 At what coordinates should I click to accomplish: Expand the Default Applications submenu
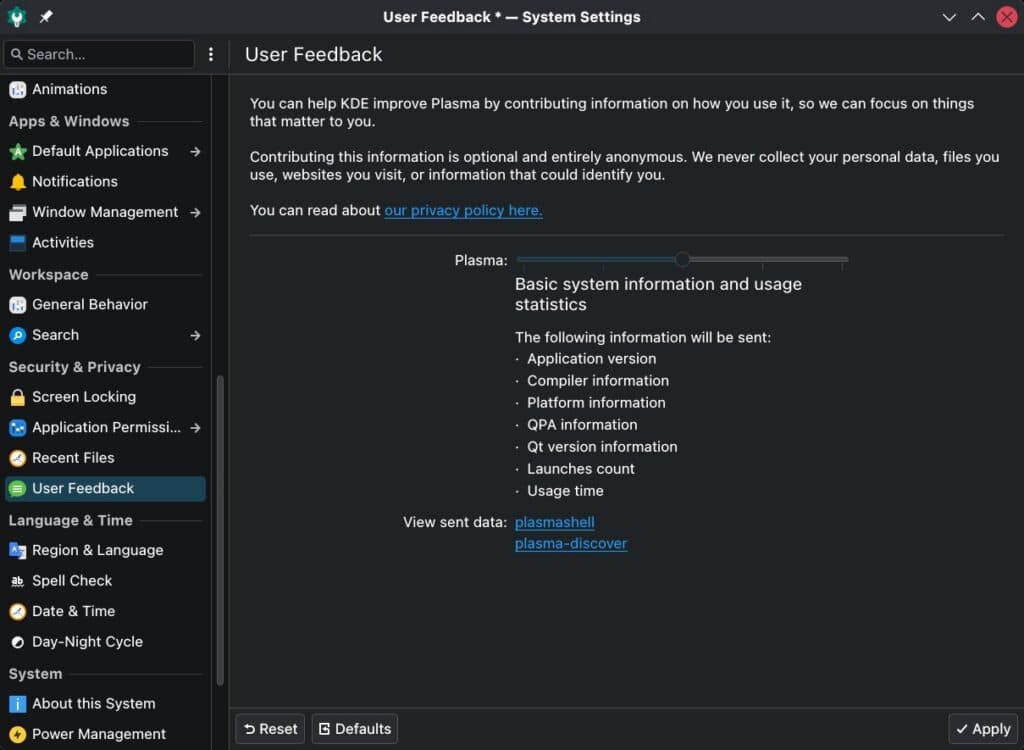tap(195, 151)
